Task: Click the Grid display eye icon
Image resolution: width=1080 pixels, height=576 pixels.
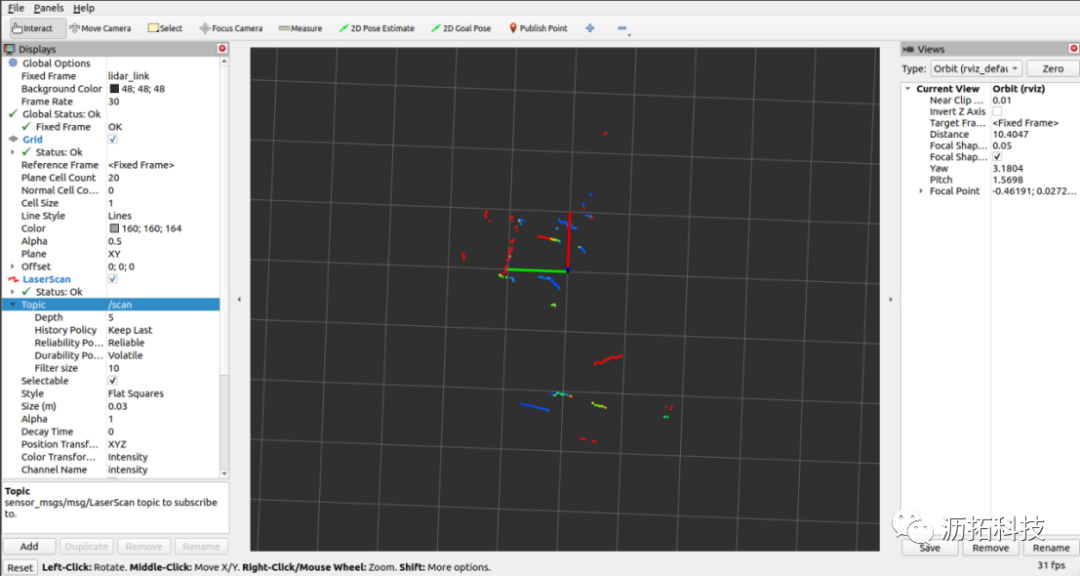Action: pyautogui.click(x=12, y=139)
